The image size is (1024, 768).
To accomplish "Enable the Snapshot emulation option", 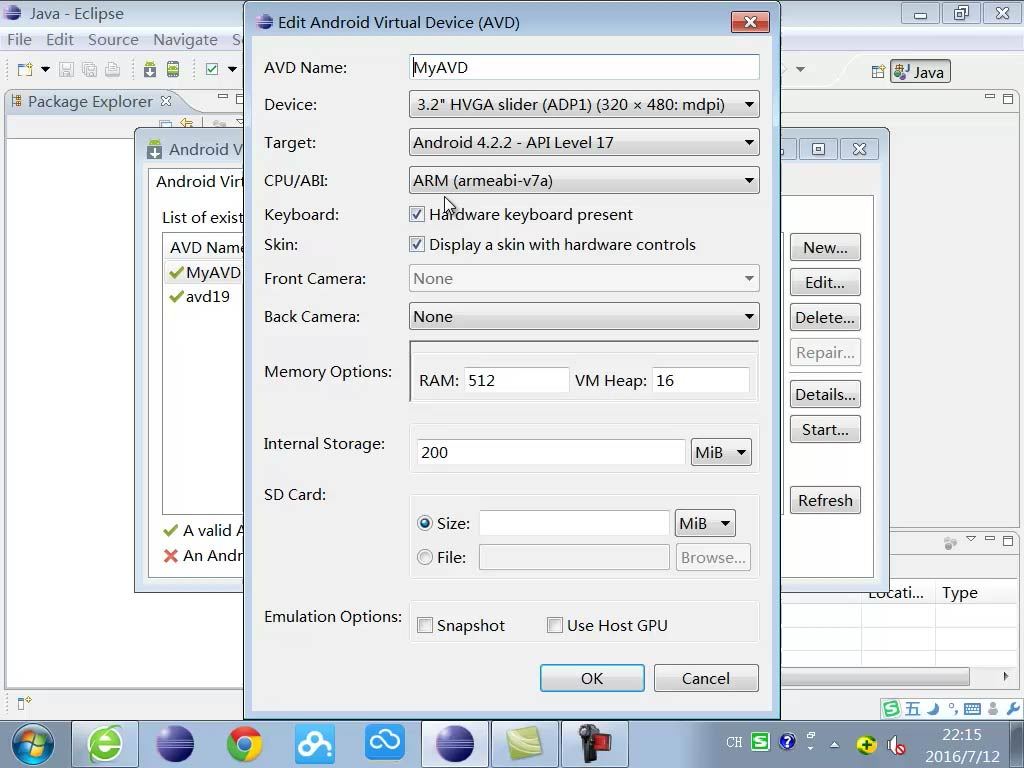I will click(425, 625).
